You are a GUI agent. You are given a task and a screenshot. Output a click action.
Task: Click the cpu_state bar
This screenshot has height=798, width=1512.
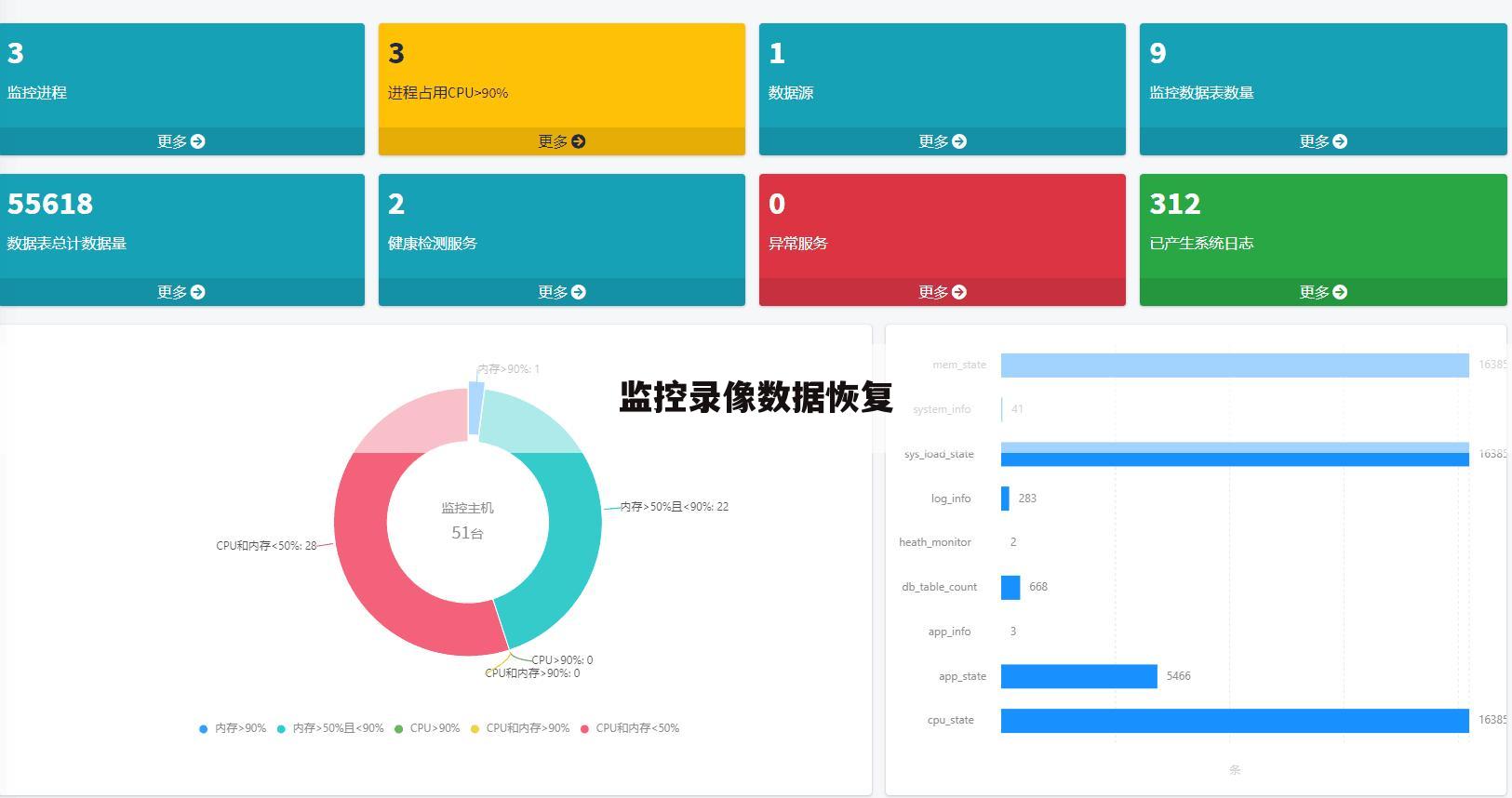tap(1235, 721)
